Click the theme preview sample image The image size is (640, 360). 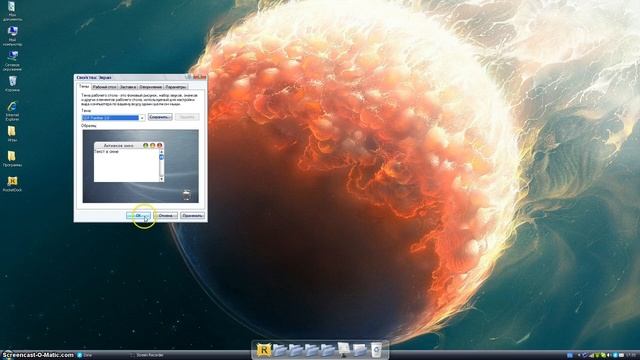tap(140, 166)
